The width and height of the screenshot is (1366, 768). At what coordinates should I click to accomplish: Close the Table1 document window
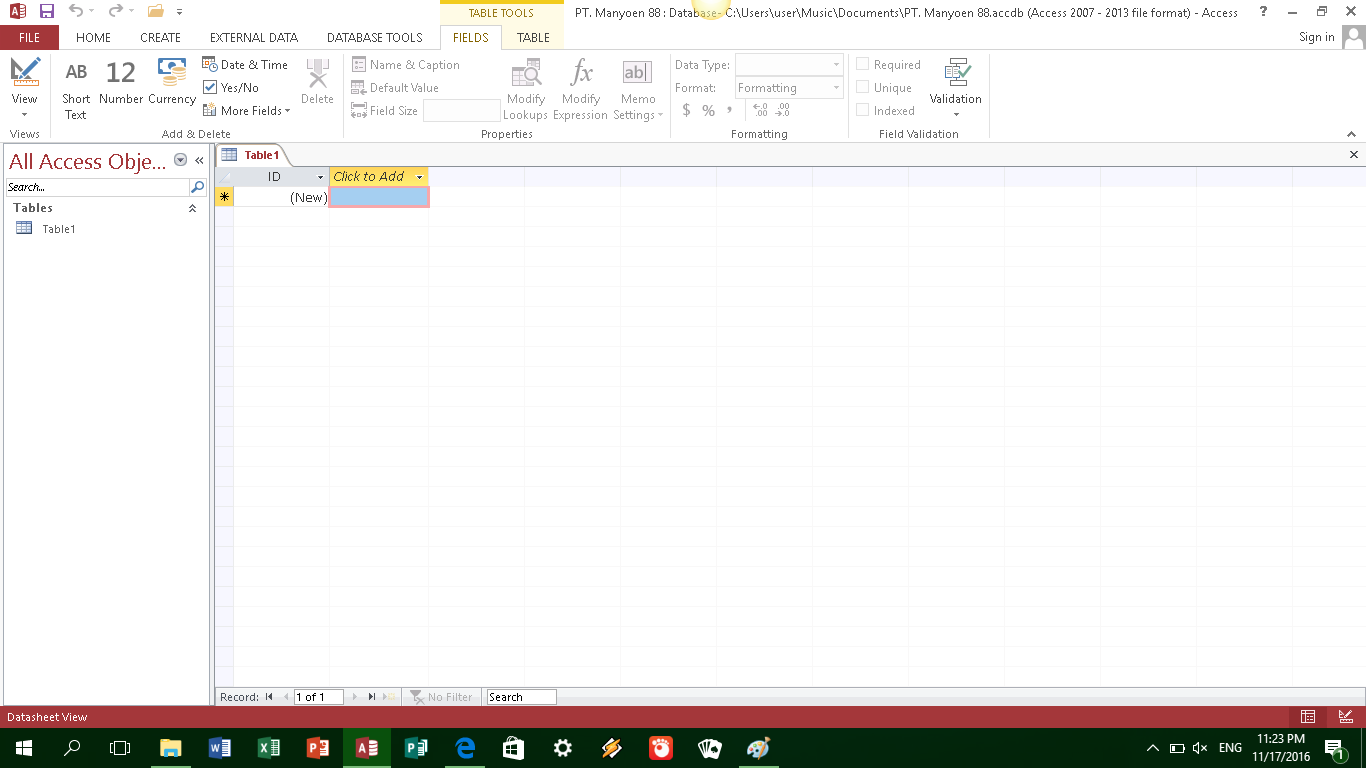pyautogui.click(x=1354, y=155)
